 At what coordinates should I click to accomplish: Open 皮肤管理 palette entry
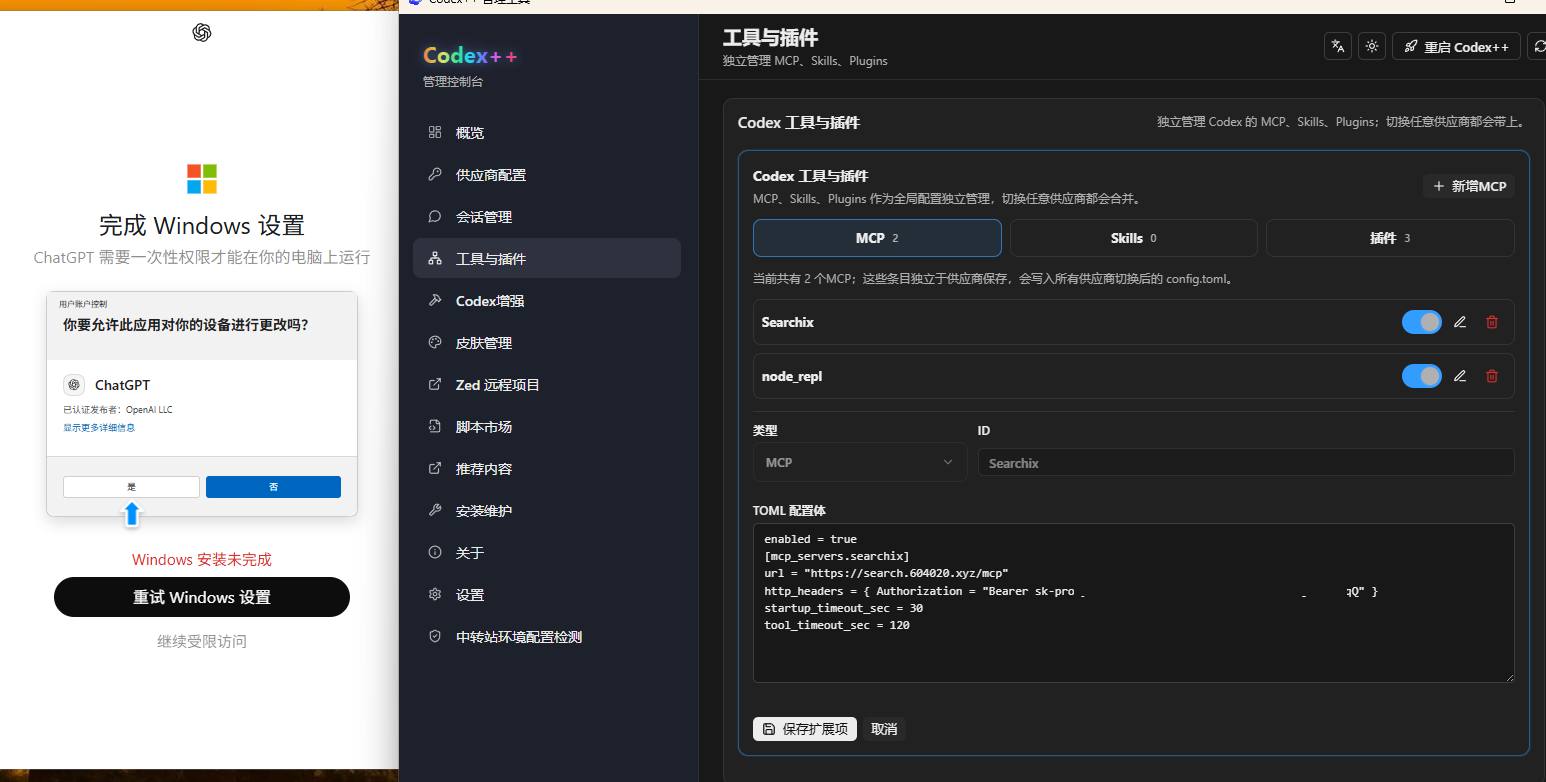pos(546,343)
